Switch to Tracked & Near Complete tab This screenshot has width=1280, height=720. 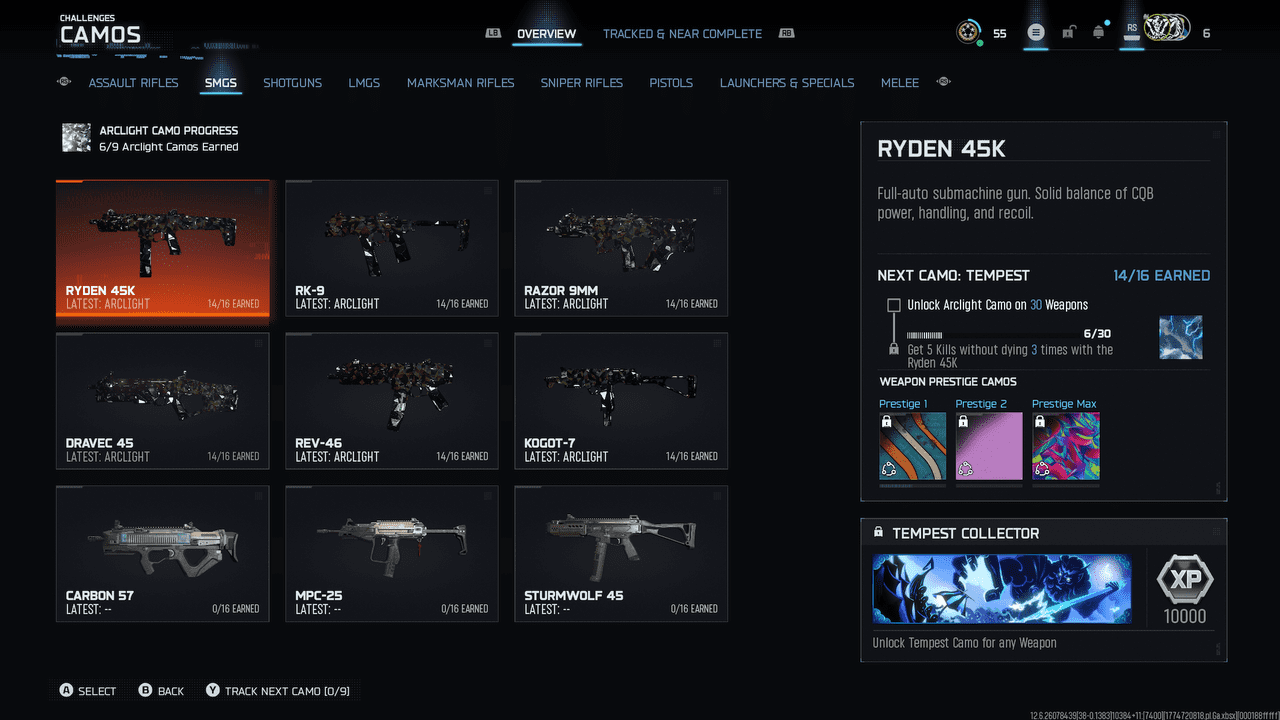682,34
